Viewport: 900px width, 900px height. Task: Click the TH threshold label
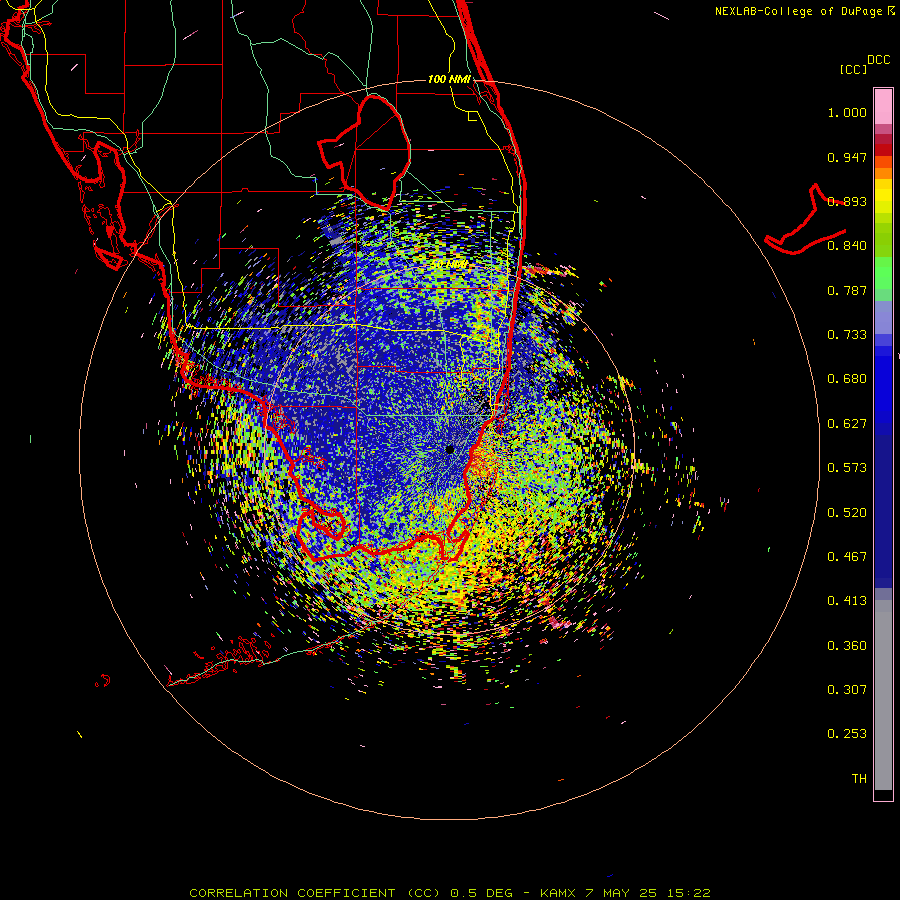[x=859, y=779]
